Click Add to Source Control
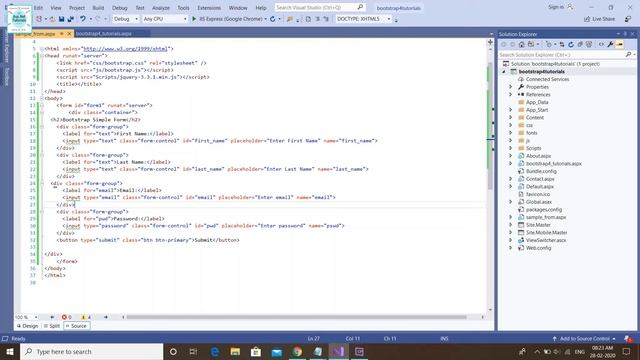Screen dimensions: 640x360 [x=584, y=338]
